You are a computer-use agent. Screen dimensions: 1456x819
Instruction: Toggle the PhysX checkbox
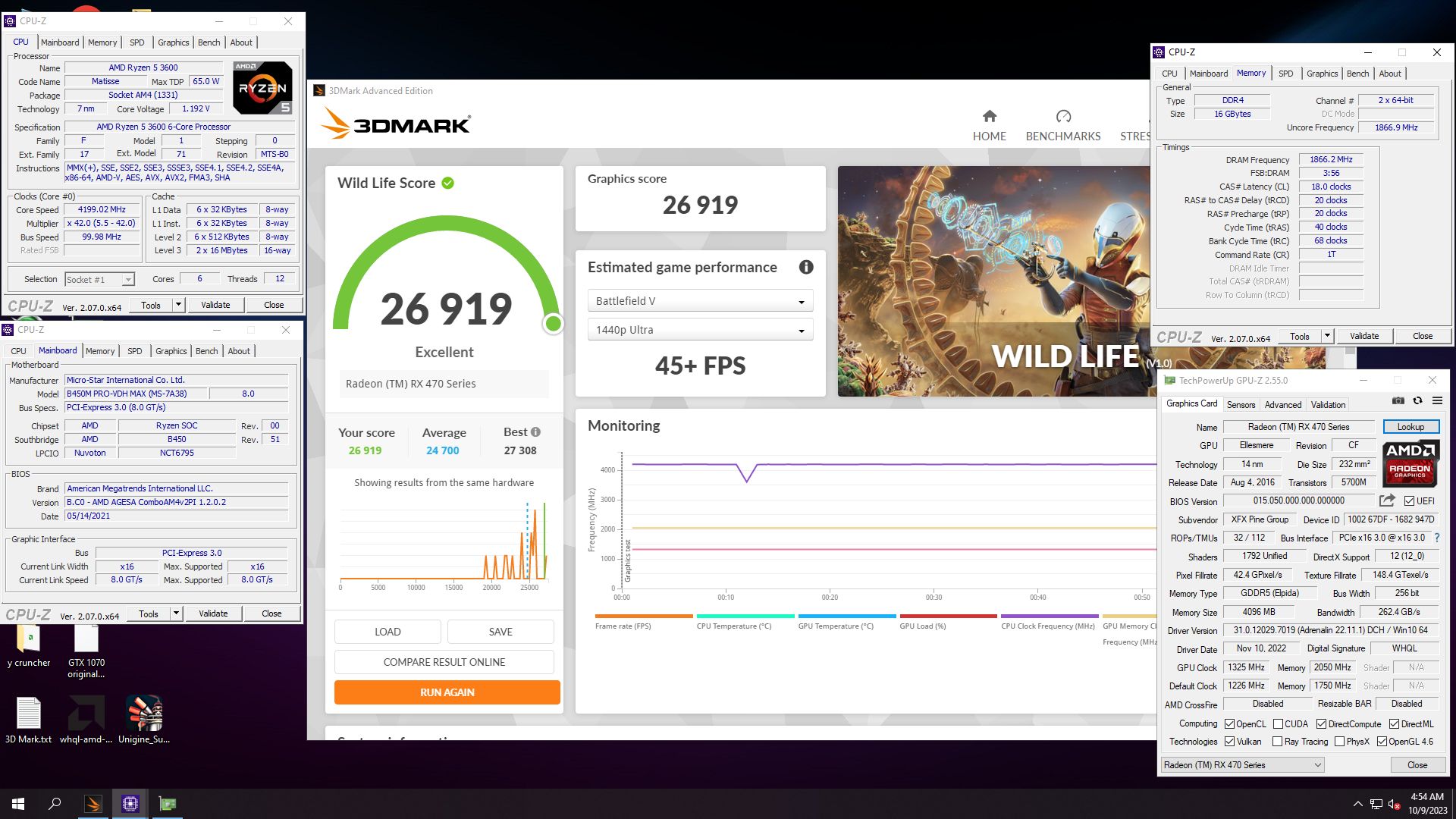click(x=1339, y=742)
